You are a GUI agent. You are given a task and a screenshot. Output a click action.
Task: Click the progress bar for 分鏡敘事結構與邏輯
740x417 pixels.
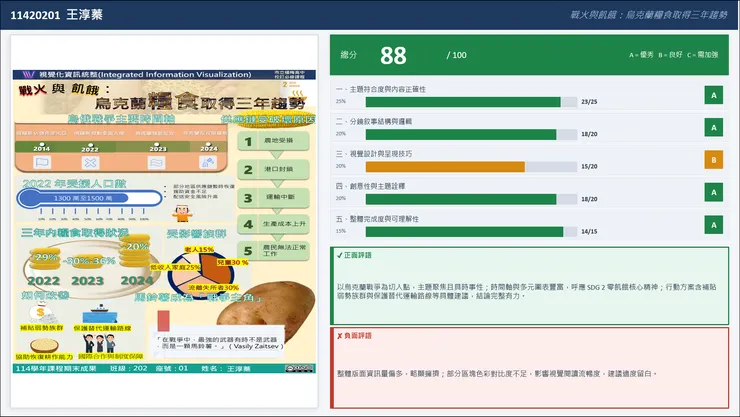pos(471,134)
